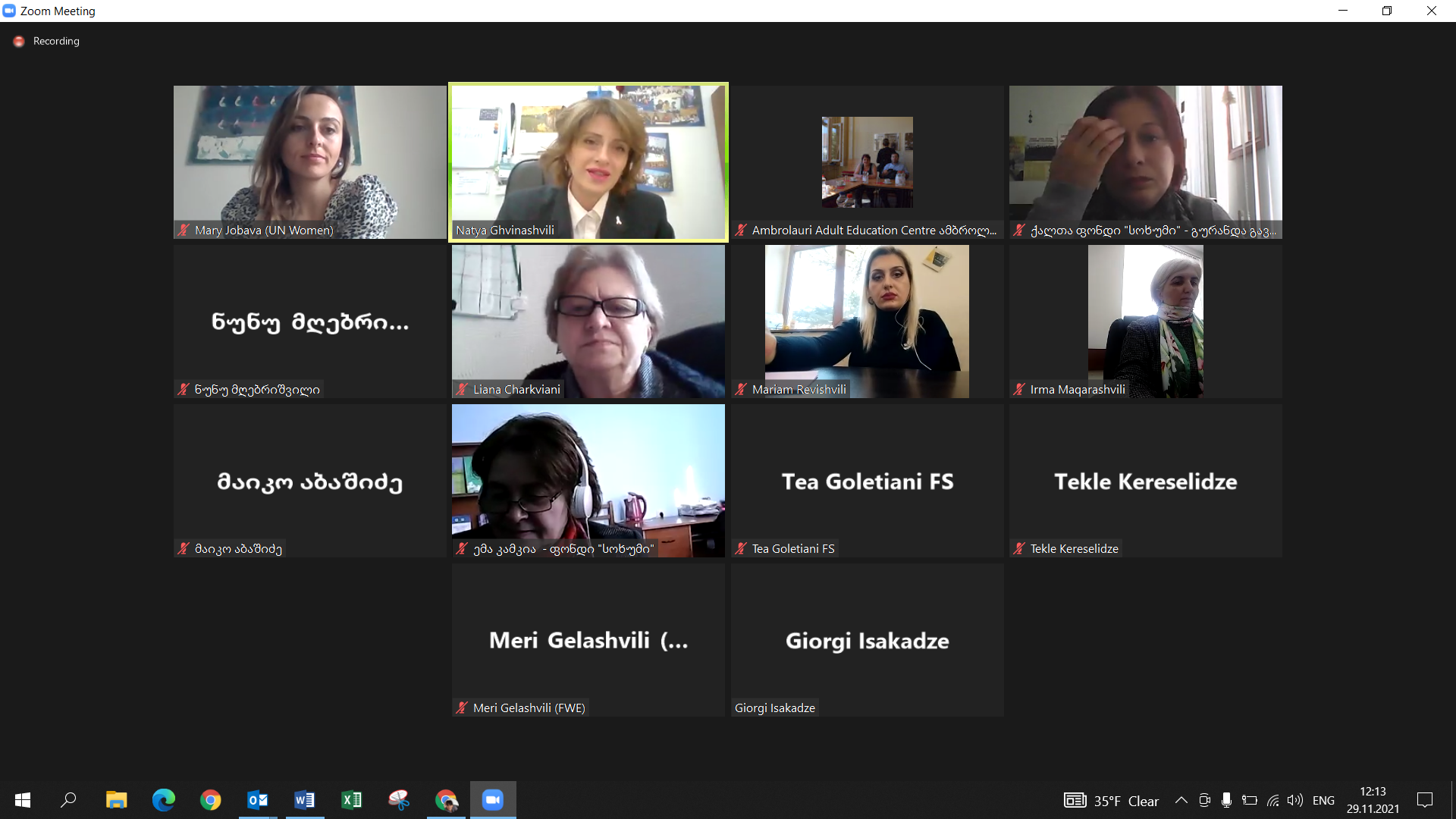Expand the hidden system tray icons chevron
The width and height of the screenshot is (1456, 819).
pyautogui.click(x=1181, y=801)
